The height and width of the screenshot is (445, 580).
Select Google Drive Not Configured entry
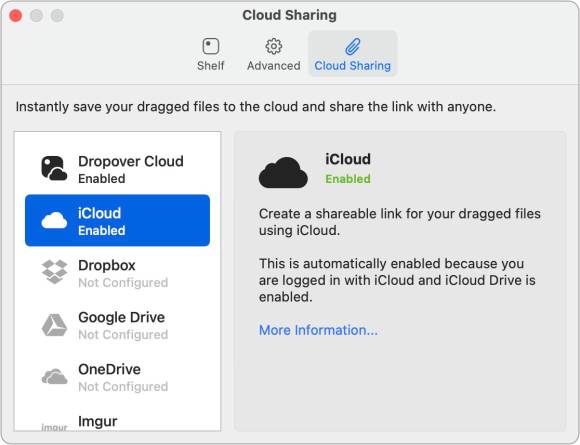(x=117, y=325)
